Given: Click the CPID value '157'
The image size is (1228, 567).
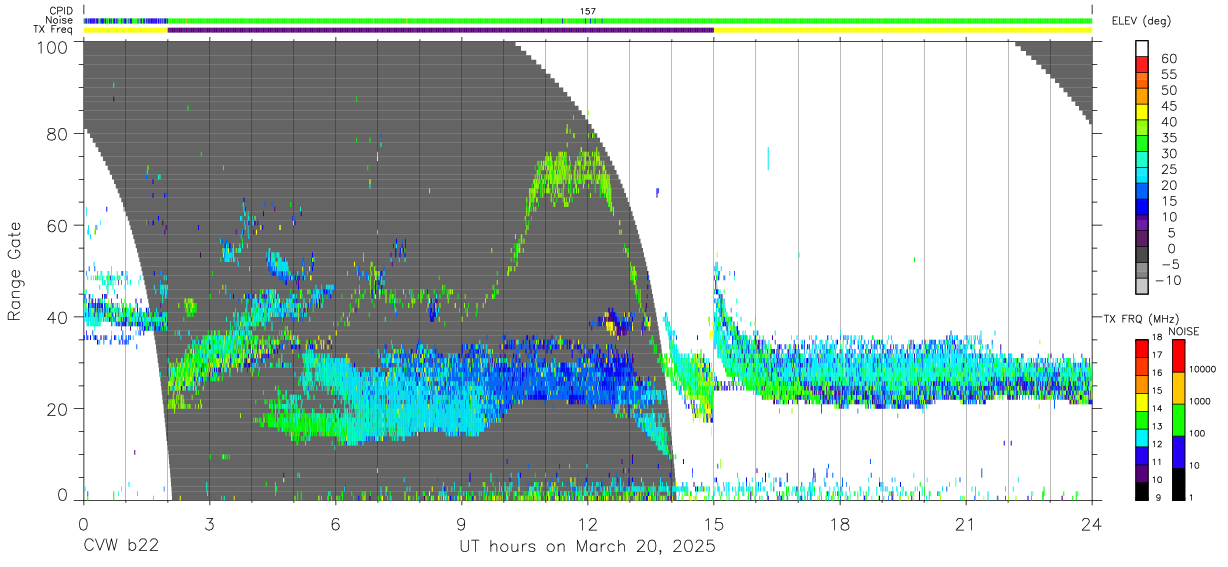Looking at the screenshot, I should coord(588,11).
